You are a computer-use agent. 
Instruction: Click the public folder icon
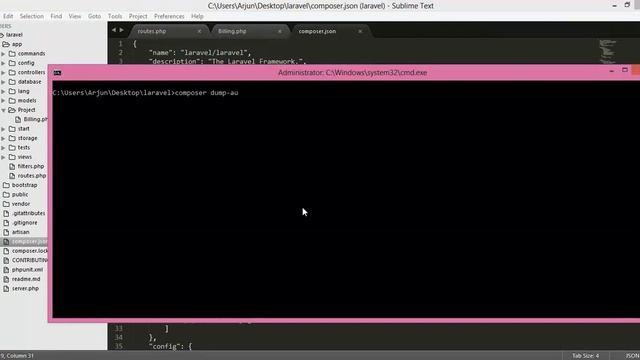coord(6,194)
